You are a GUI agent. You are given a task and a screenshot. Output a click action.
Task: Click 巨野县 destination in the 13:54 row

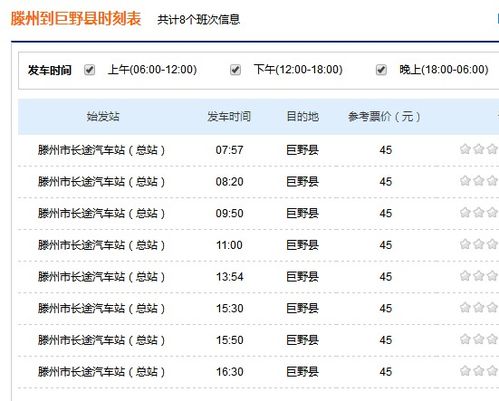coord(303,277)
